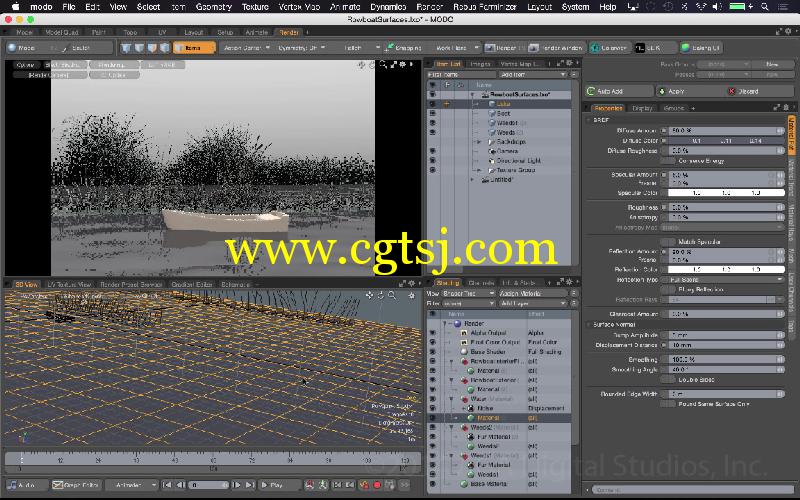Click the current frame input field

tap(208, 485)
